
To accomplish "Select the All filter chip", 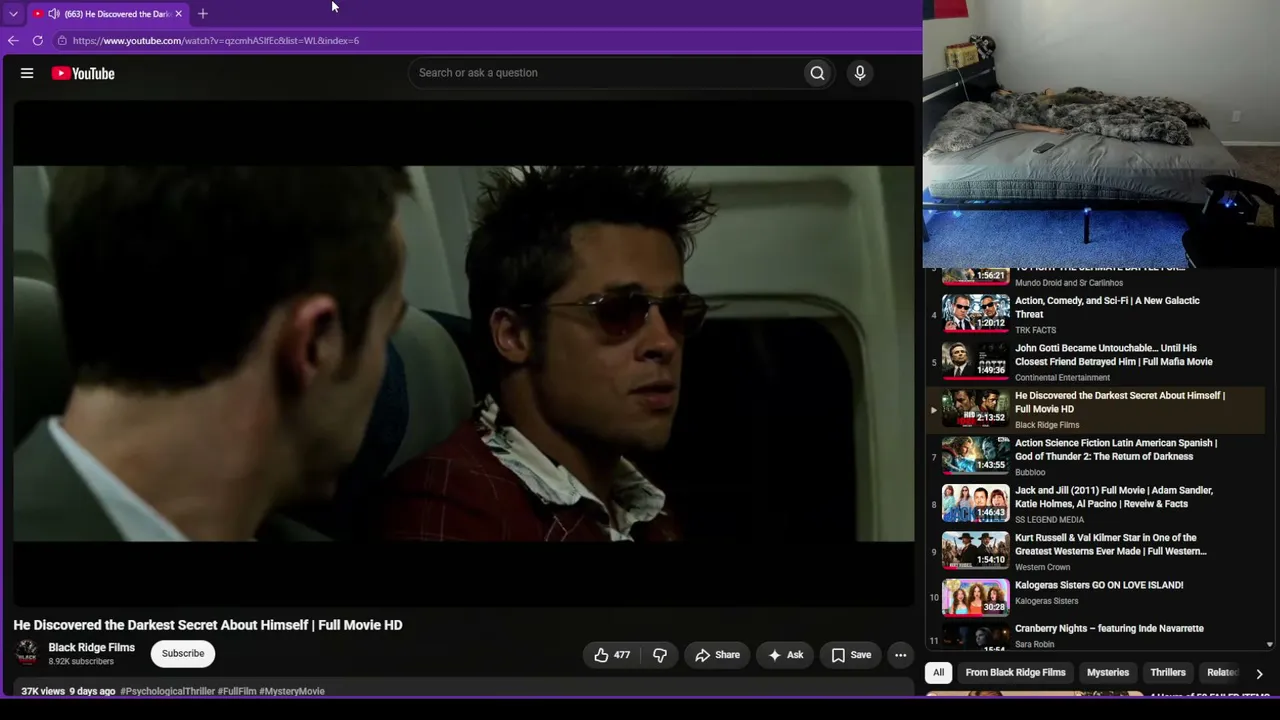I will point(938,673).
